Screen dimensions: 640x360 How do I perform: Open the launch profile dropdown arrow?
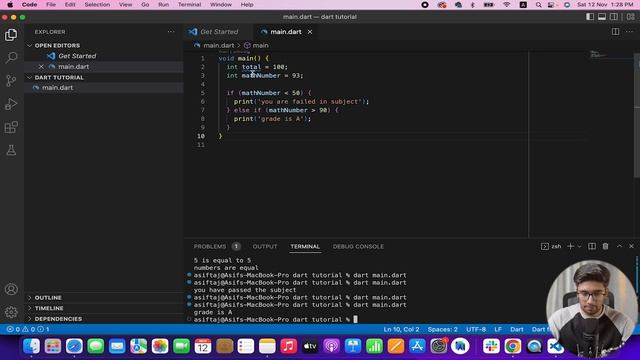click(579, 247)
